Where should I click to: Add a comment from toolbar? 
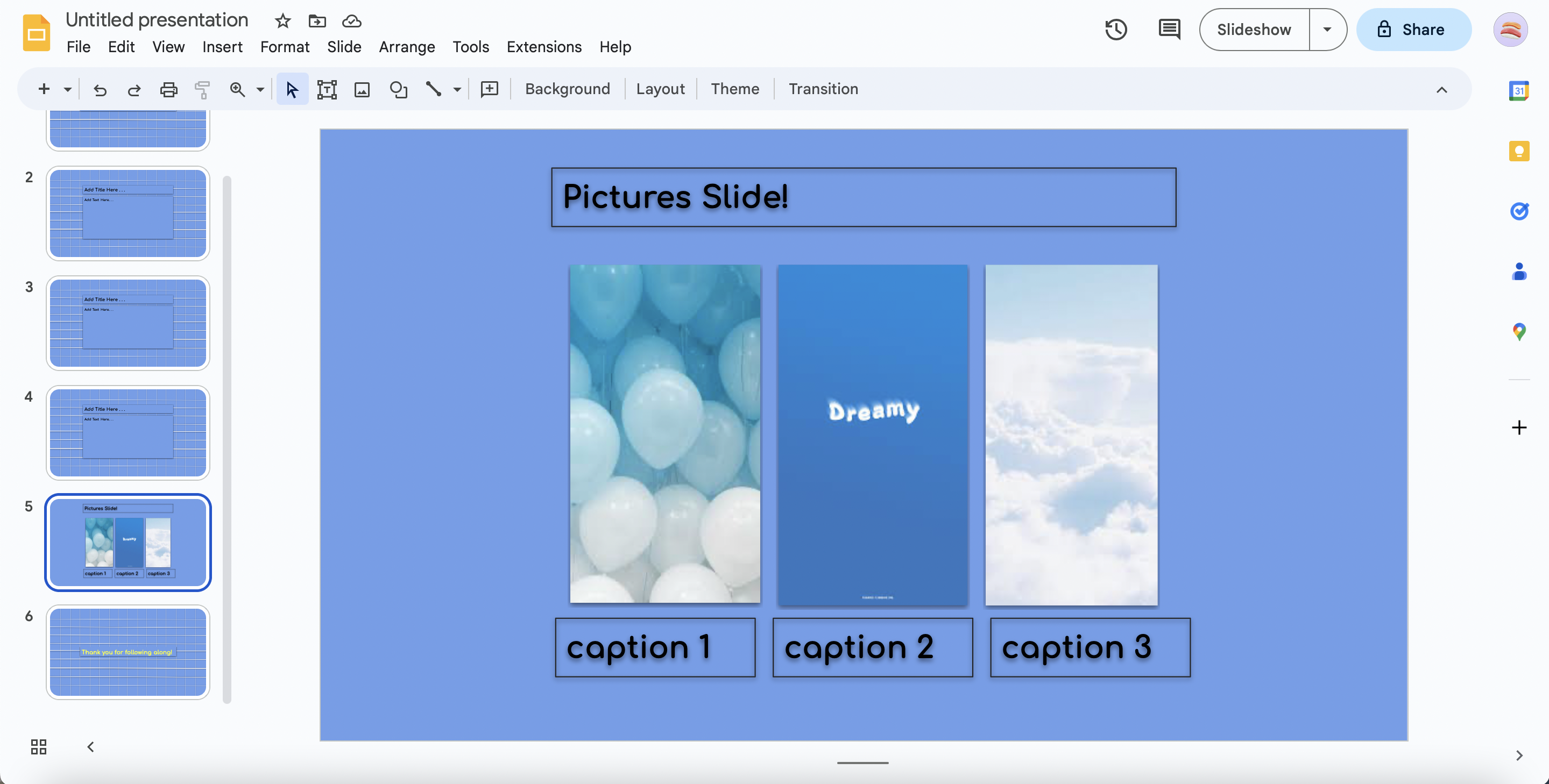(490, 89)
